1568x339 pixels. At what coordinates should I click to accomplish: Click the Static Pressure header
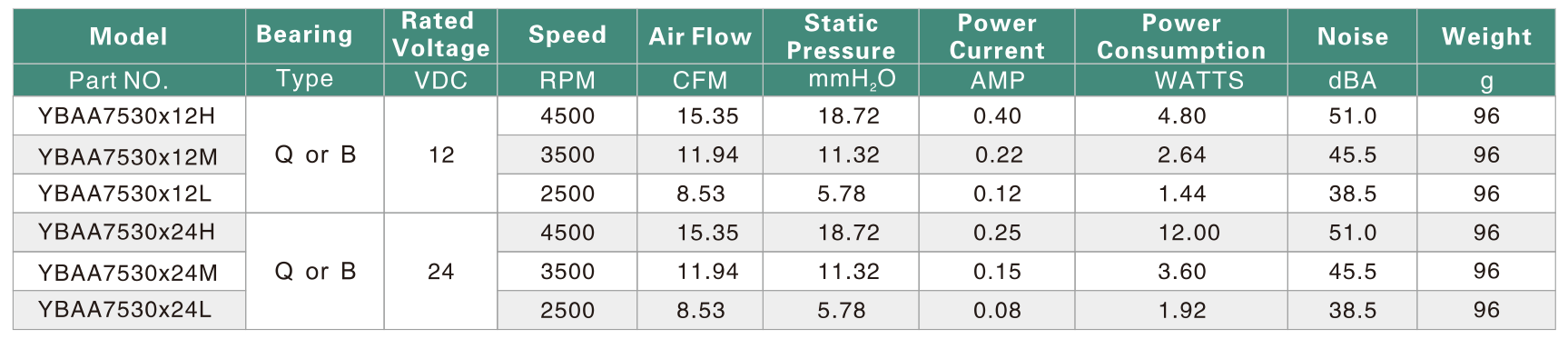(x=841, y=36)
